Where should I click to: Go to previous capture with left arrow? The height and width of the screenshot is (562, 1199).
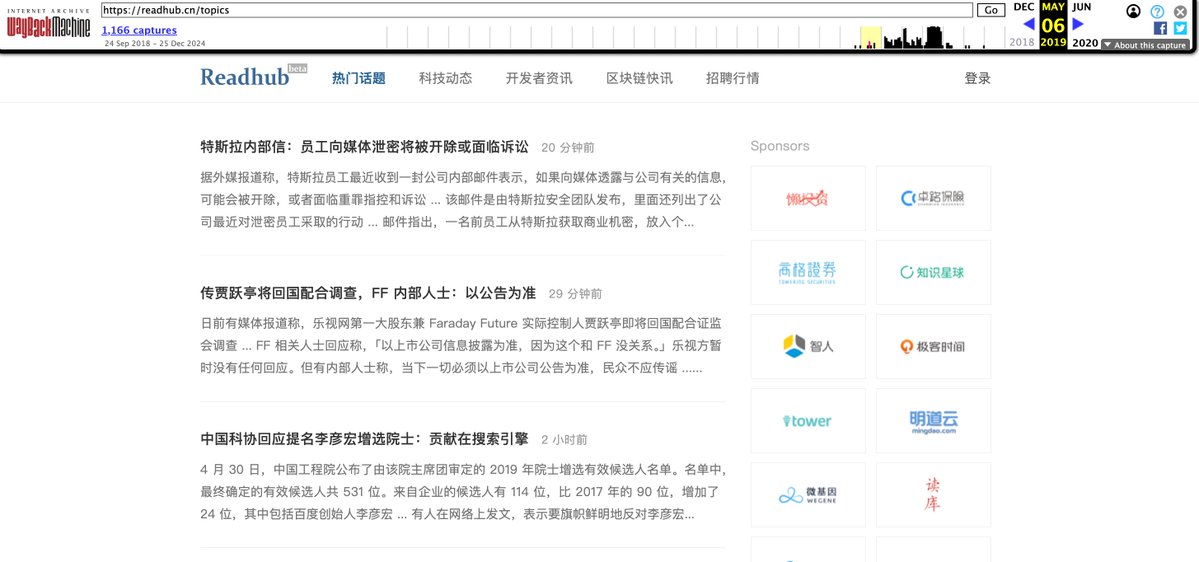pos(1028,24)
